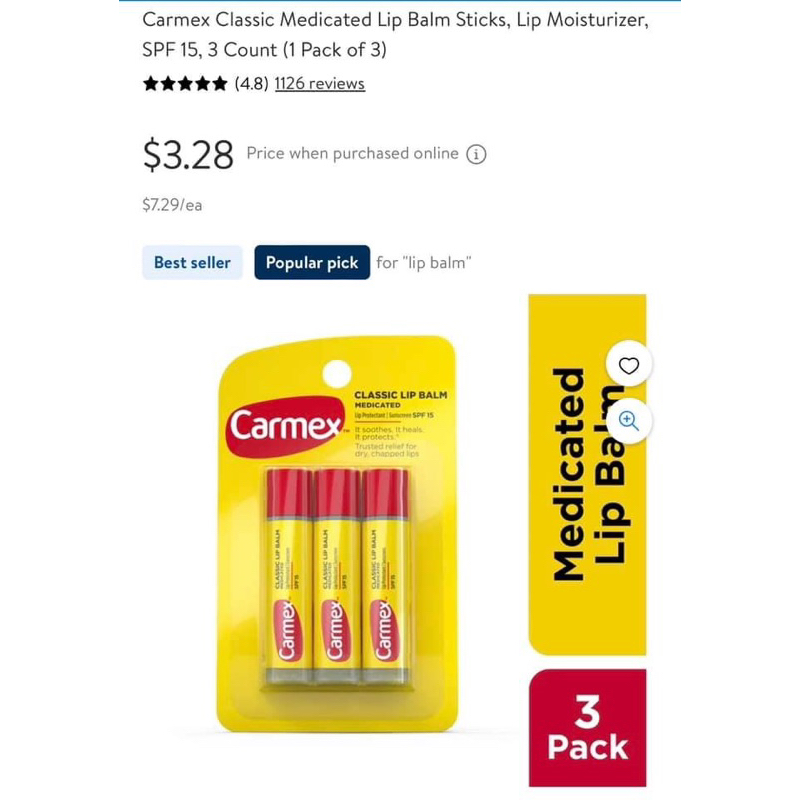Select the Popular pick badge
Image resolution: width=800 pixels, height=800 pixels.
(312, 262)
